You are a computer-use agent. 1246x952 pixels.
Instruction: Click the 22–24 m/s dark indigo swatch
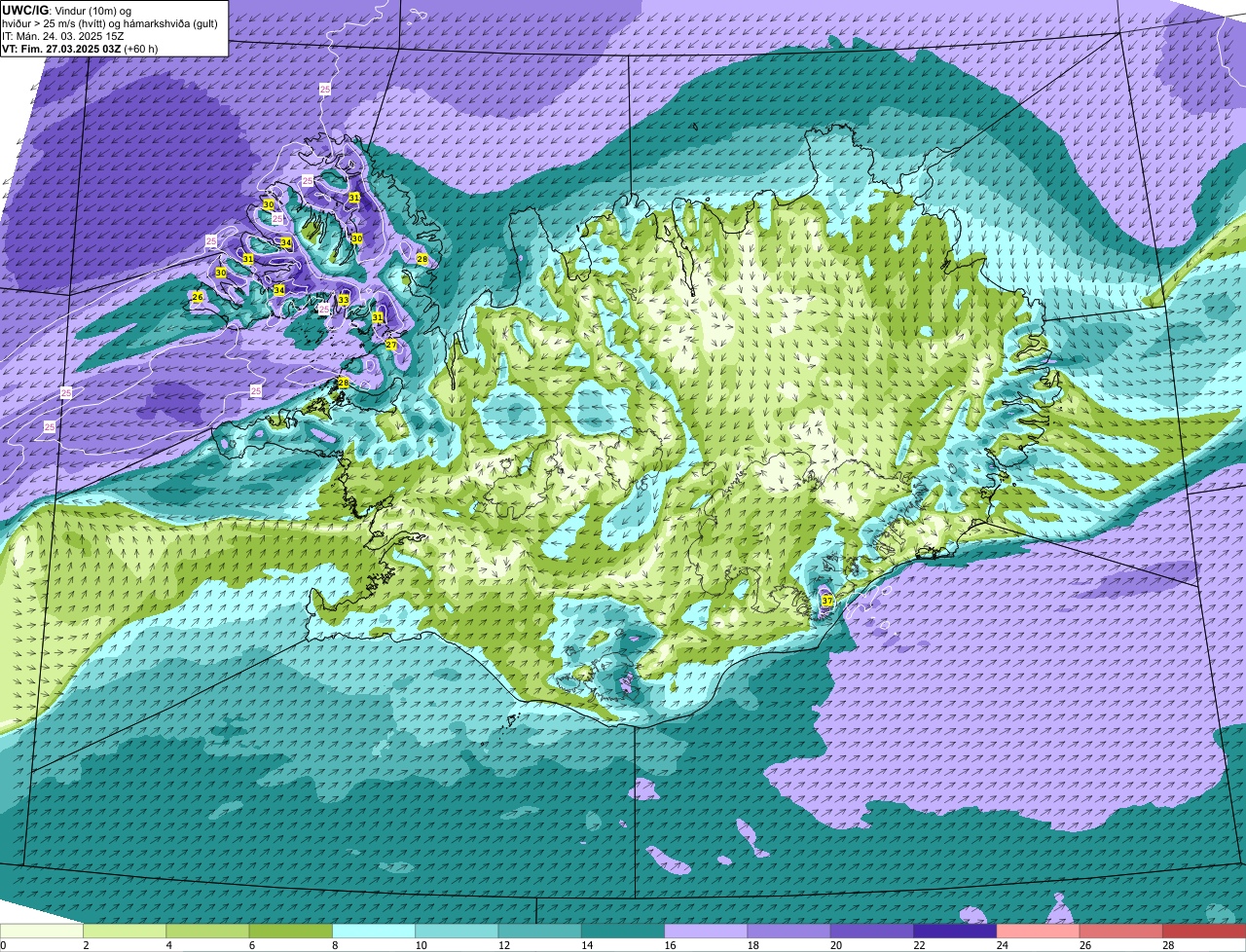tap(955, 932)
